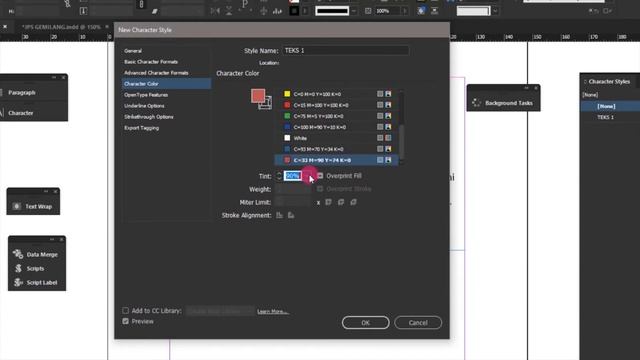The width and height of the screenshot is (640, 360).
Task: Select the first Miter Limit join icon
Action: tap(329, 202)
